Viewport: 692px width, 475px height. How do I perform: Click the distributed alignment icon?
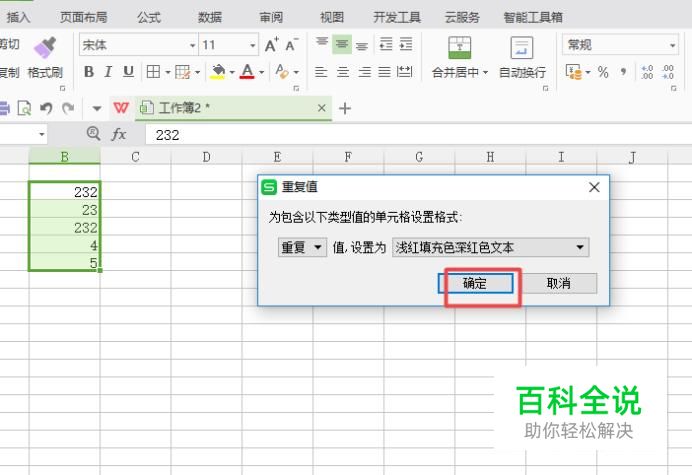point(404,72)
